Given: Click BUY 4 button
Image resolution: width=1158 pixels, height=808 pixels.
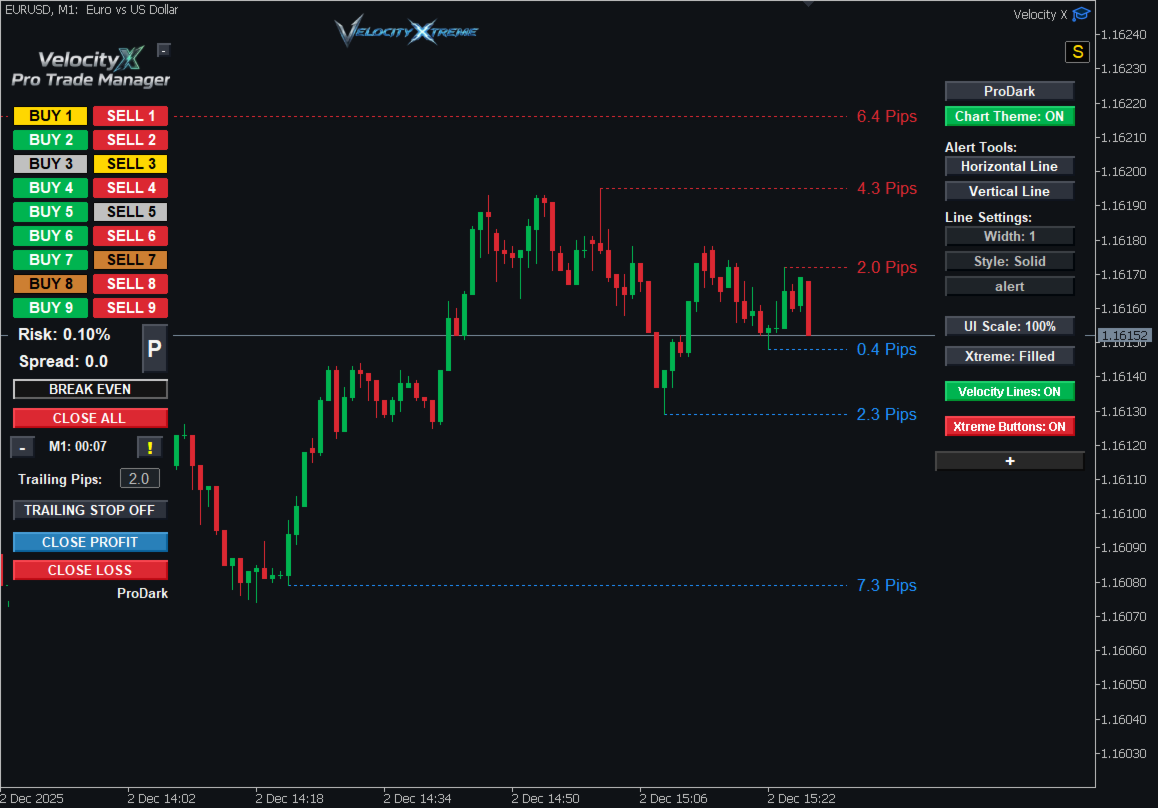Looking at the screenshot, I should pyautogui.click(x=50, y=188).
